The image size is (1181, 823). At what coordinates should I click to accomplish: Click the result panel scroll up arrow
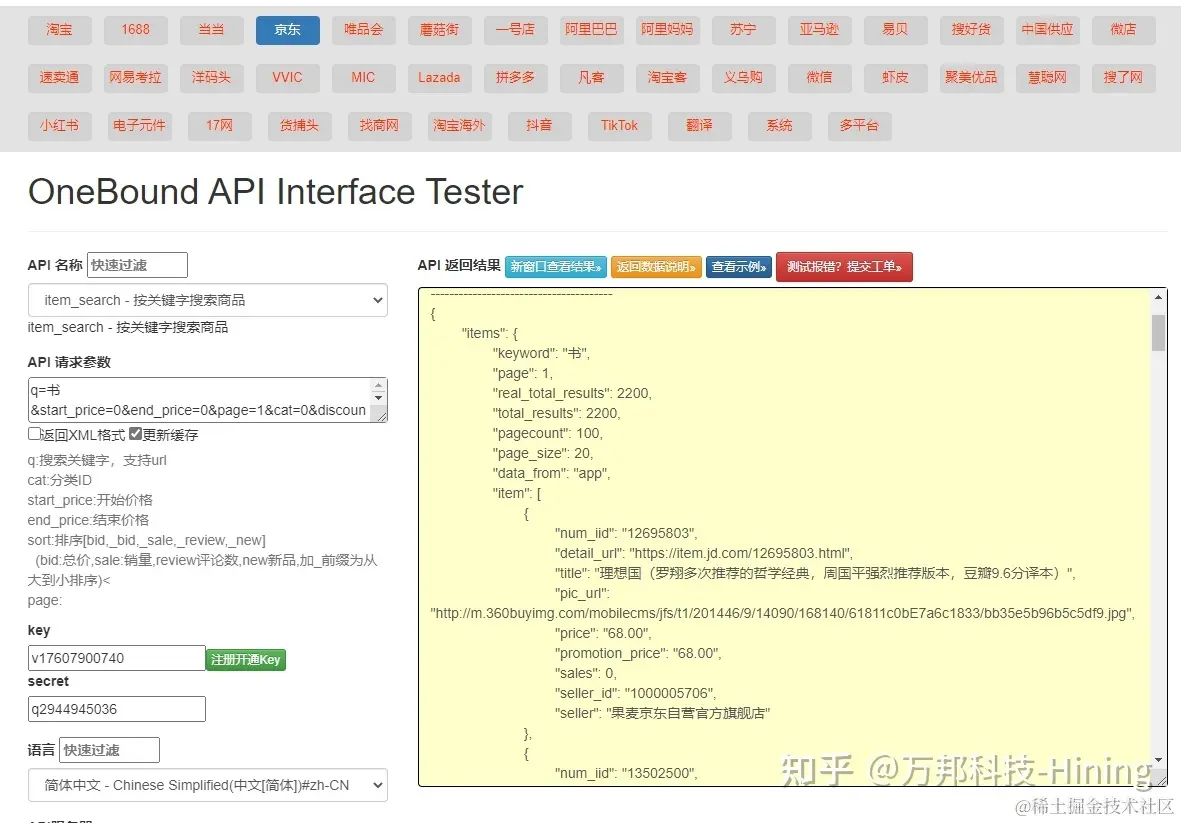(x=1158, y=297)
